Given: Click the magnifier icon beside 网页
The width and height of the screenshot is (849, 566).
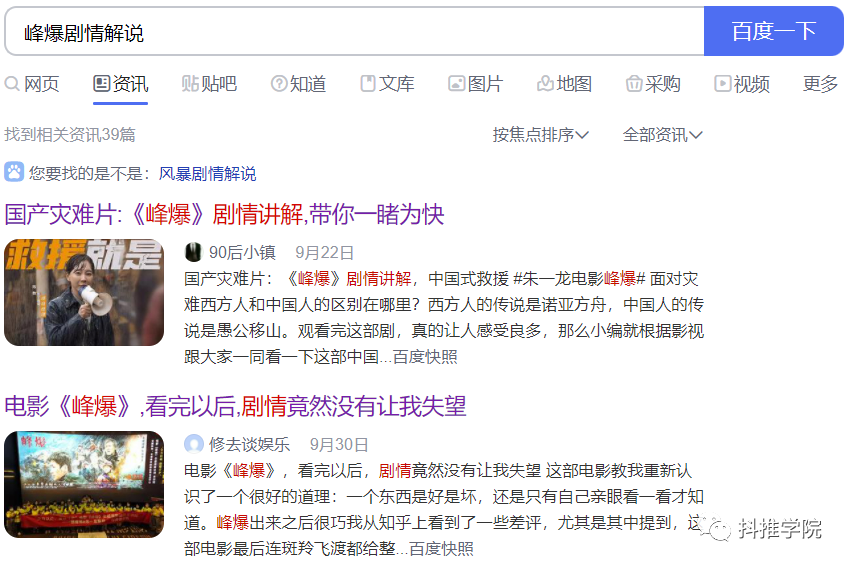Looking at the screenshot, I should 12,84.
